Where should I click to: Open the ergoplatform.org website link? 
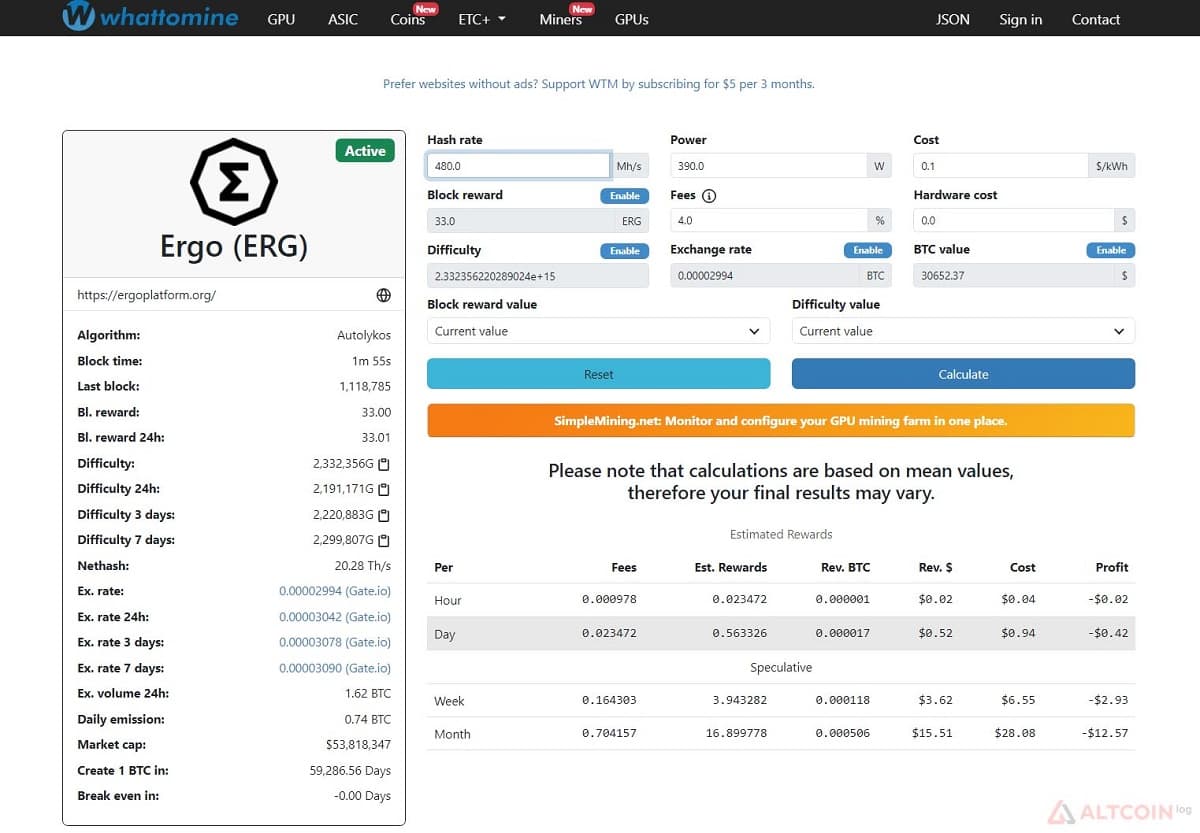[x=147, y=295]
